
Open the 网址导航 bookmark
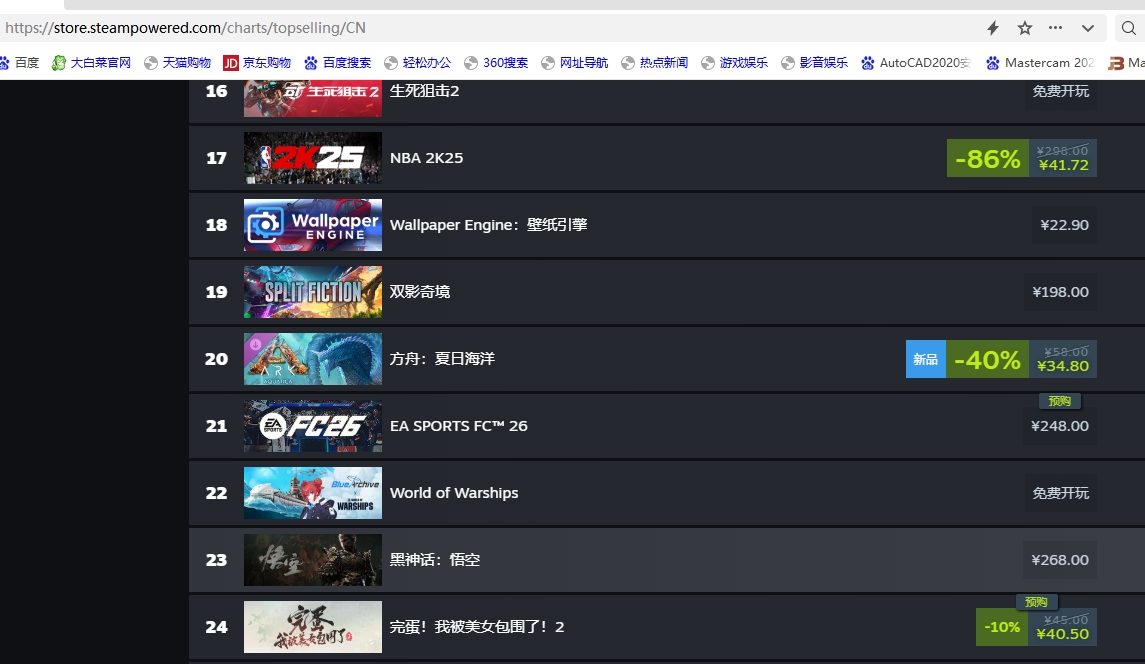[x=575, y=63]
